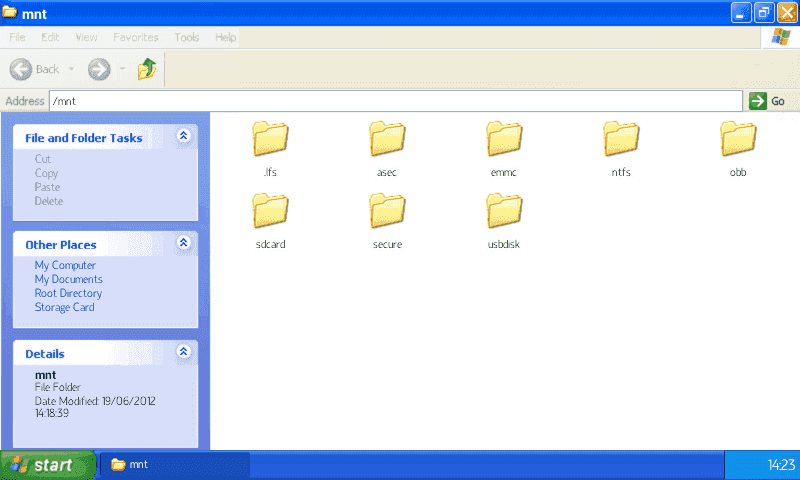Click the taskbar clock 14:23
The height and width of the screenshot is (480, 800).
781,465
